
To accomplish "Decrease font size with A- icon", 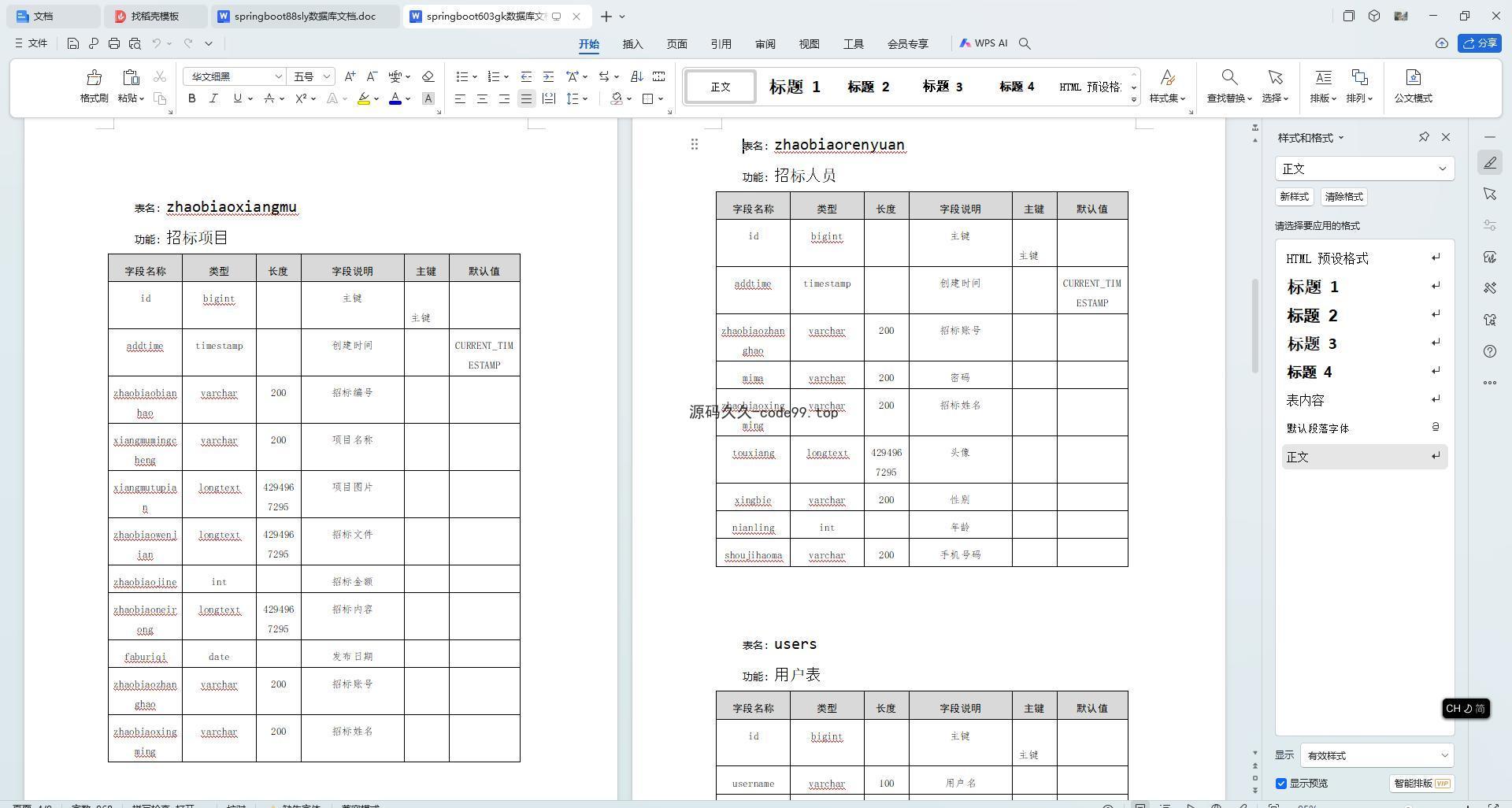I will point(372,76).
